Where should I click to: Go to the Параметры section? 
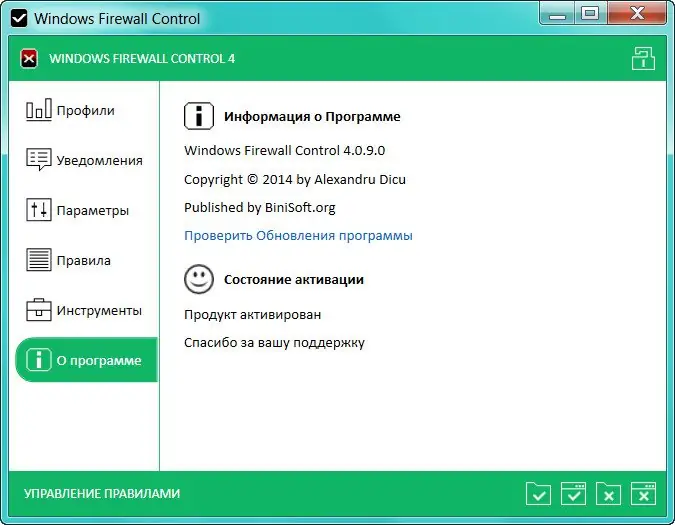78,210
